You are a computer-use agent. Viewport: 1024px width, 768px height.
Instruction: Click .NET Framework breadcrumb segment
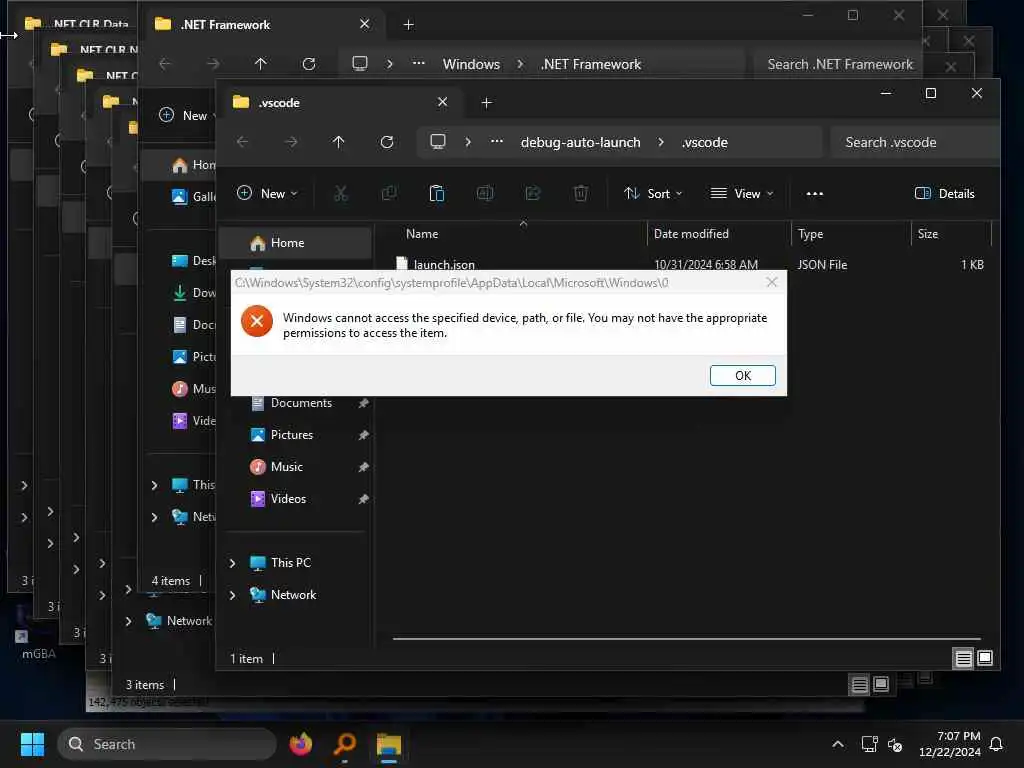[x=591, y=64]
